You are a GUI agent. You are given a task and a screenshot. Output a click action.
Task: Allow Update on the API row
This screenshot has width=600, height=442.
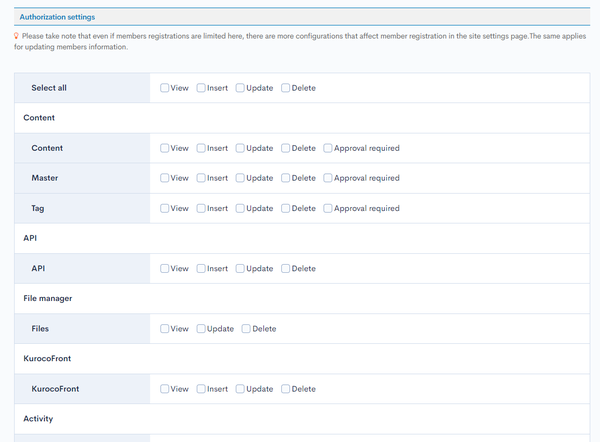(240, 269)
